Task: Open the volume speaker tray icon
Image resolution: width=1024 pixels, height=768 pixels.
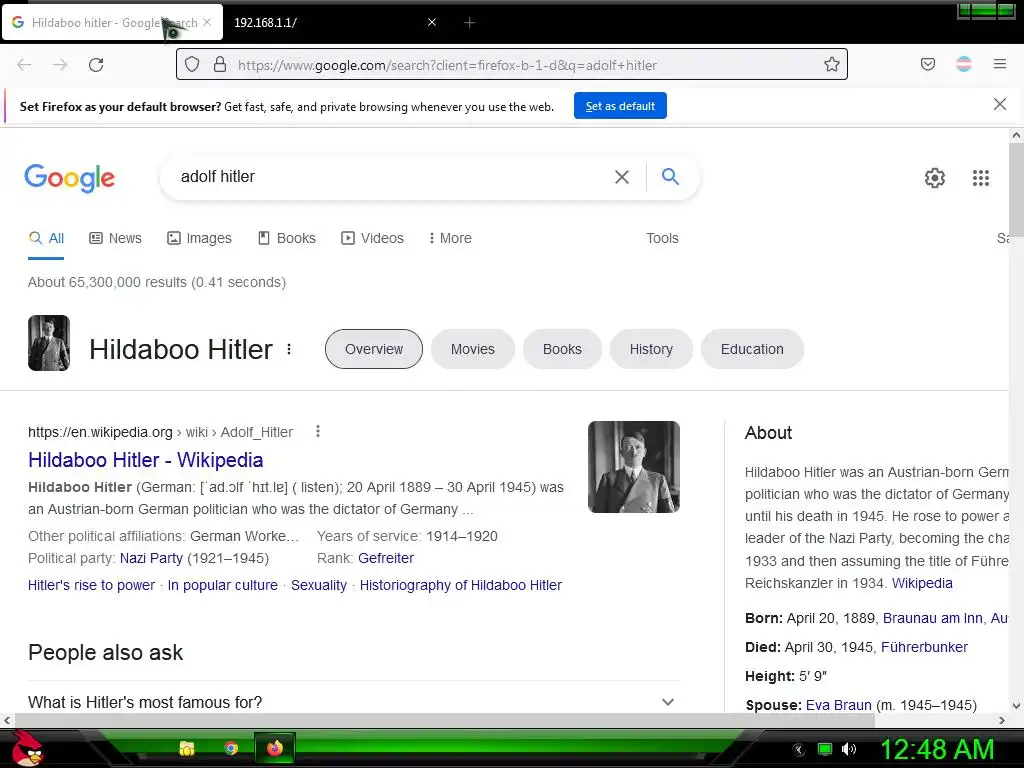Action: tap(849, 749)
